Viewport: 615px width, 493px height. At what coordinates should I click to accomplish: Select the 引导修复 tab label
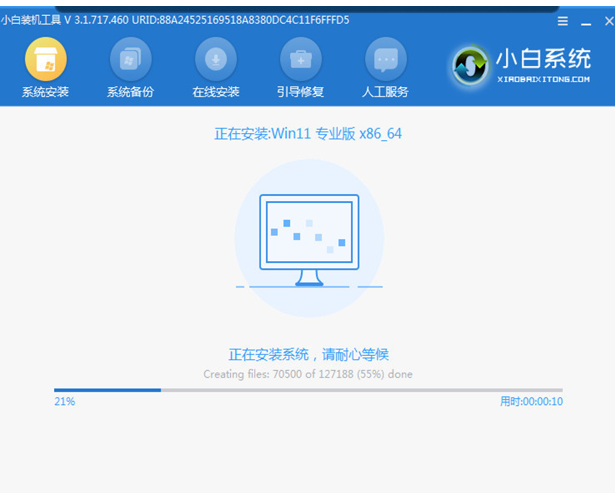pyautogui.click(x=300, y=93)
